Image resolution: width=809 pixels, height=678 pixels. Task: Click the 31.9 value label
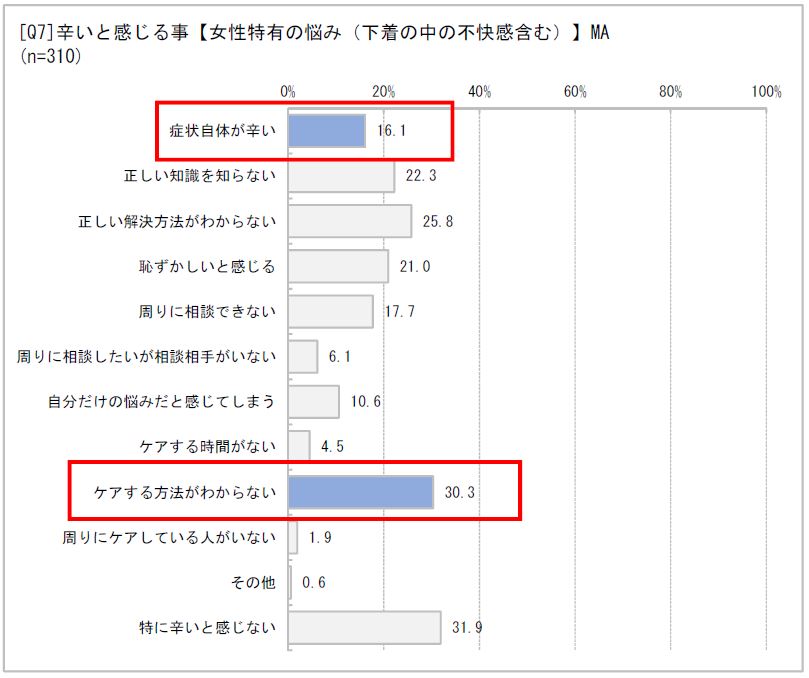[x=467, y=627]
